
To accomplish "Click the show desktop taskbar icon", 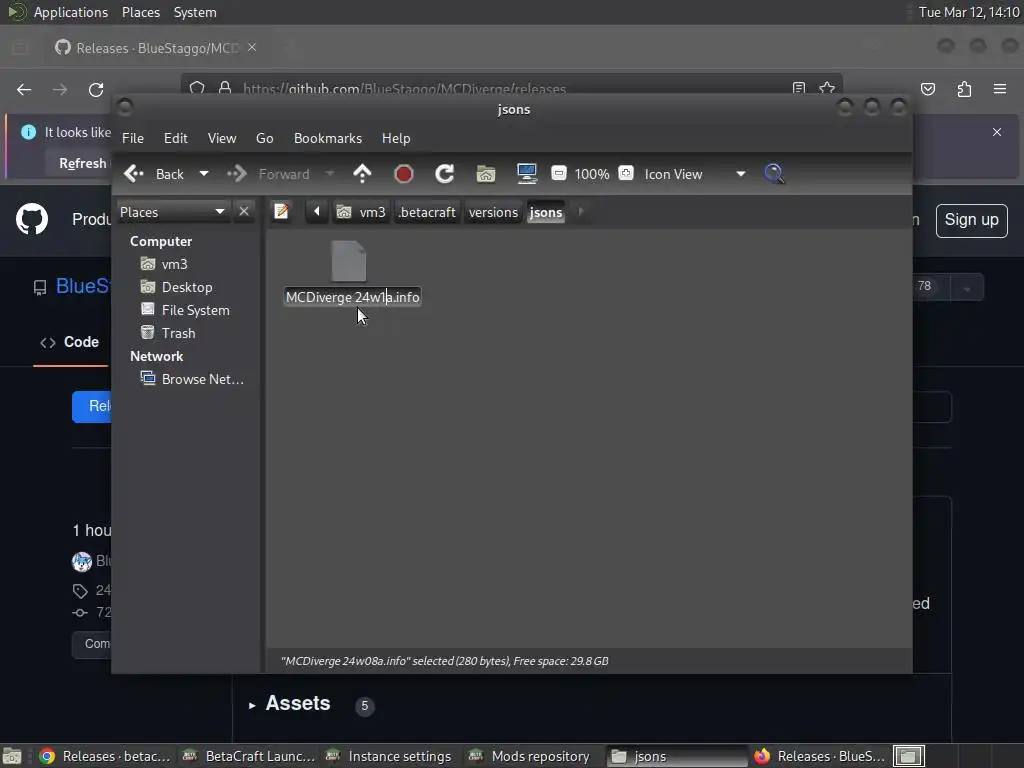I will tap(12, 756).
